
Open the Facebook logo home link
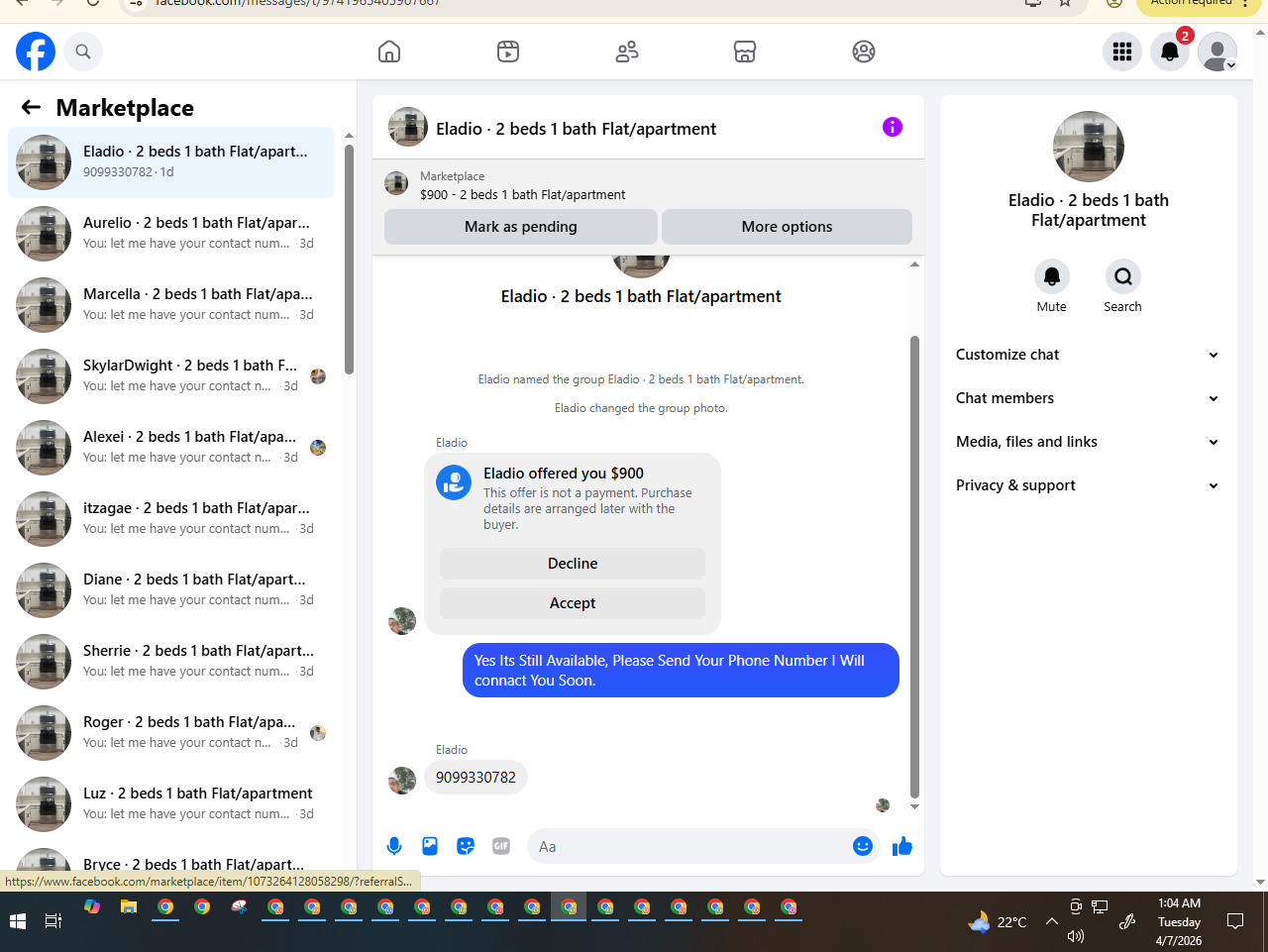point(36,52)
